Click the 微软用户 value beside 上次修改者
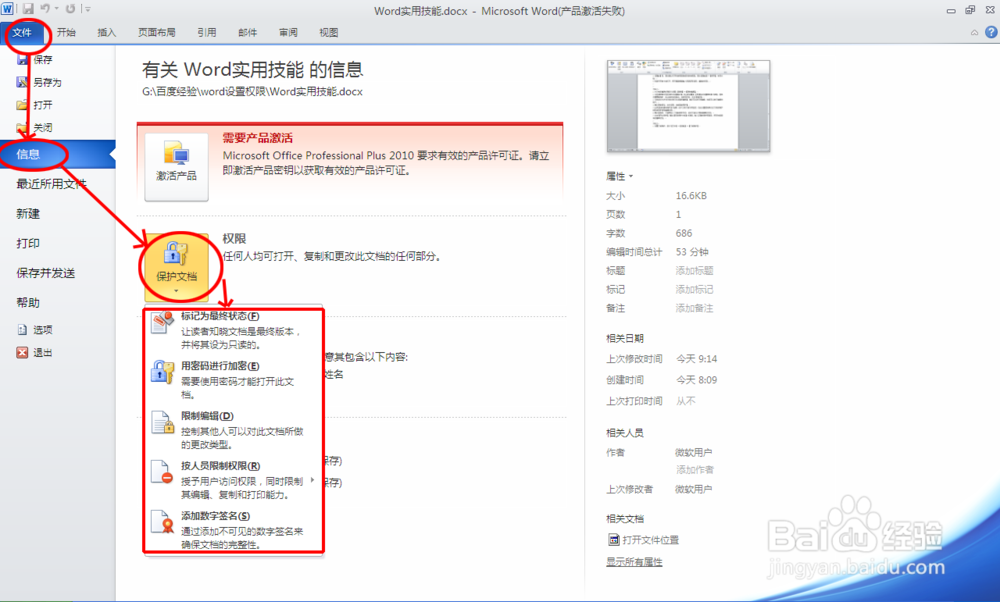Screen dimensions: 1000x602 tap(694, 489)
